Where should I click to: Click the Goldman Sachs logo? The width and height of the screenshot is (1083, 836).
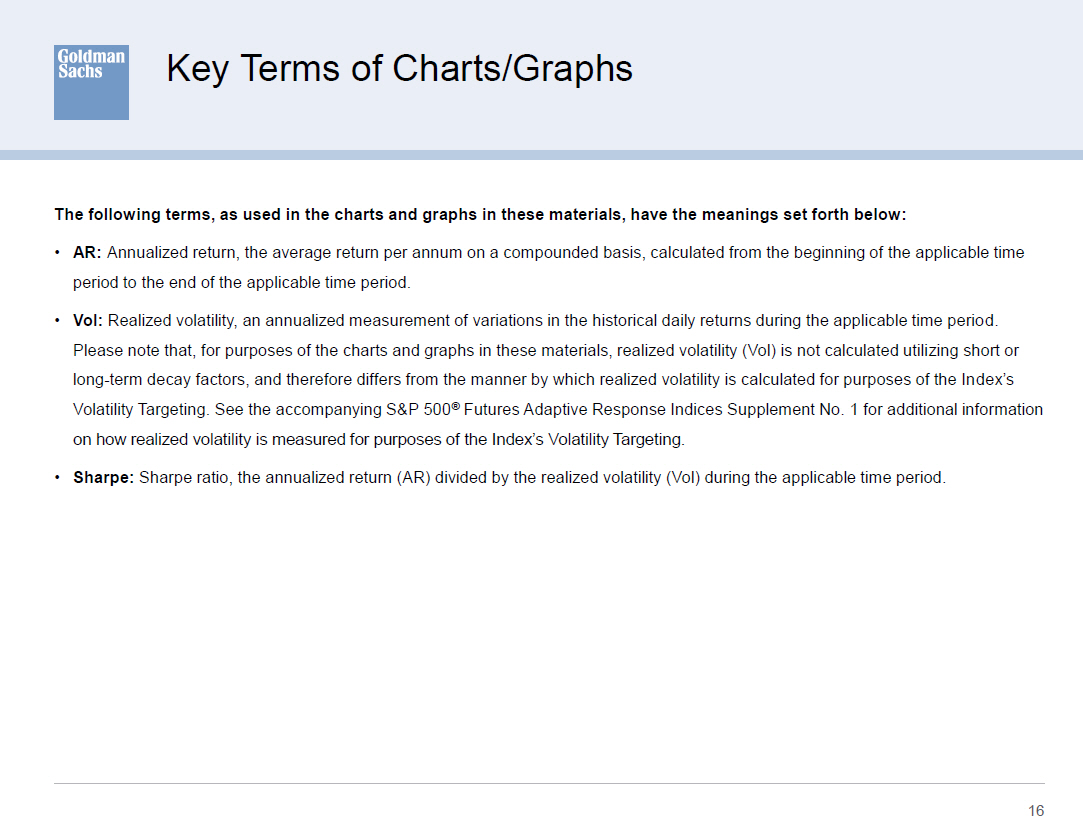pyautogui.click(x=91, y=82)
